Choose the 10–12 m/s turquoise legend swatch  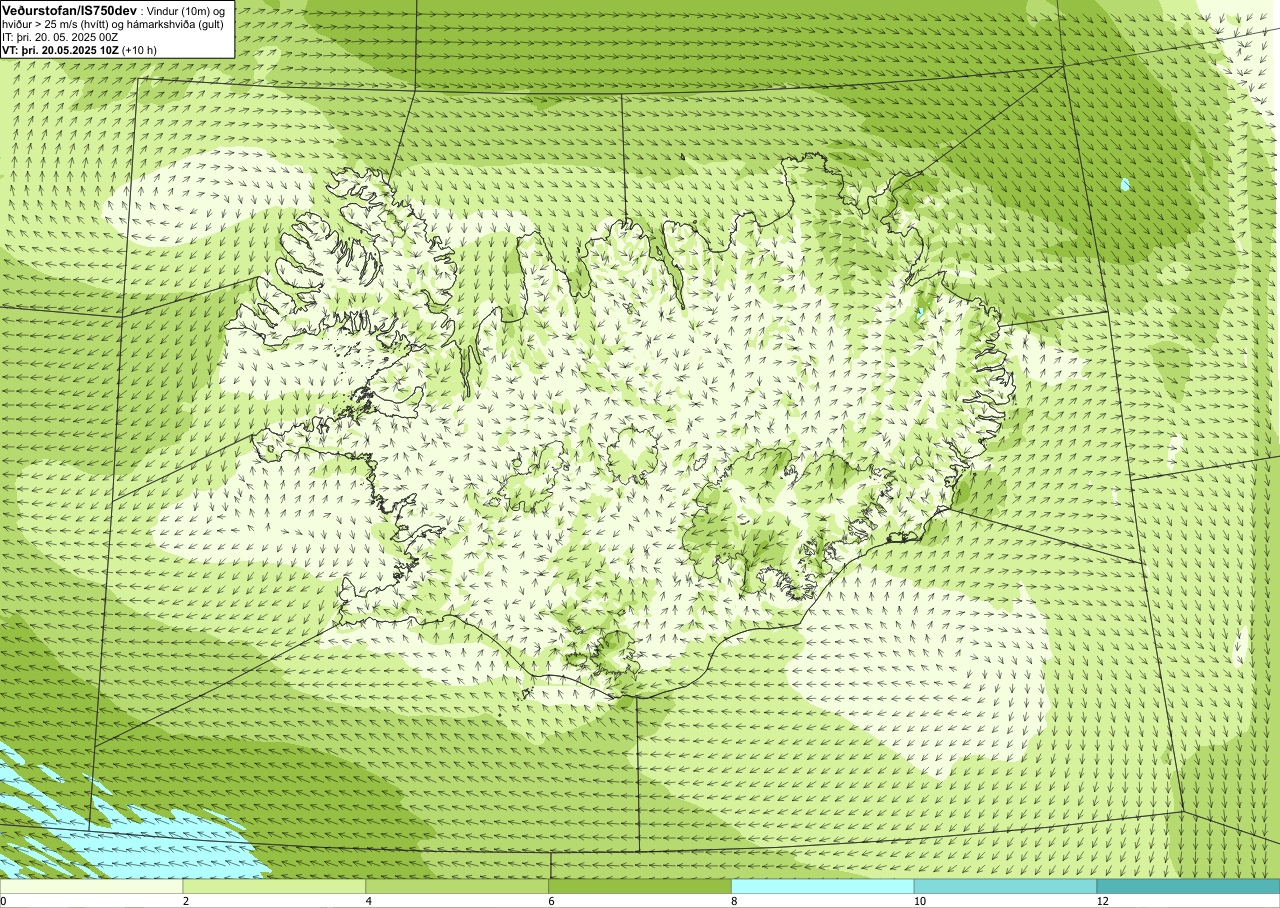click(1005, 886)
